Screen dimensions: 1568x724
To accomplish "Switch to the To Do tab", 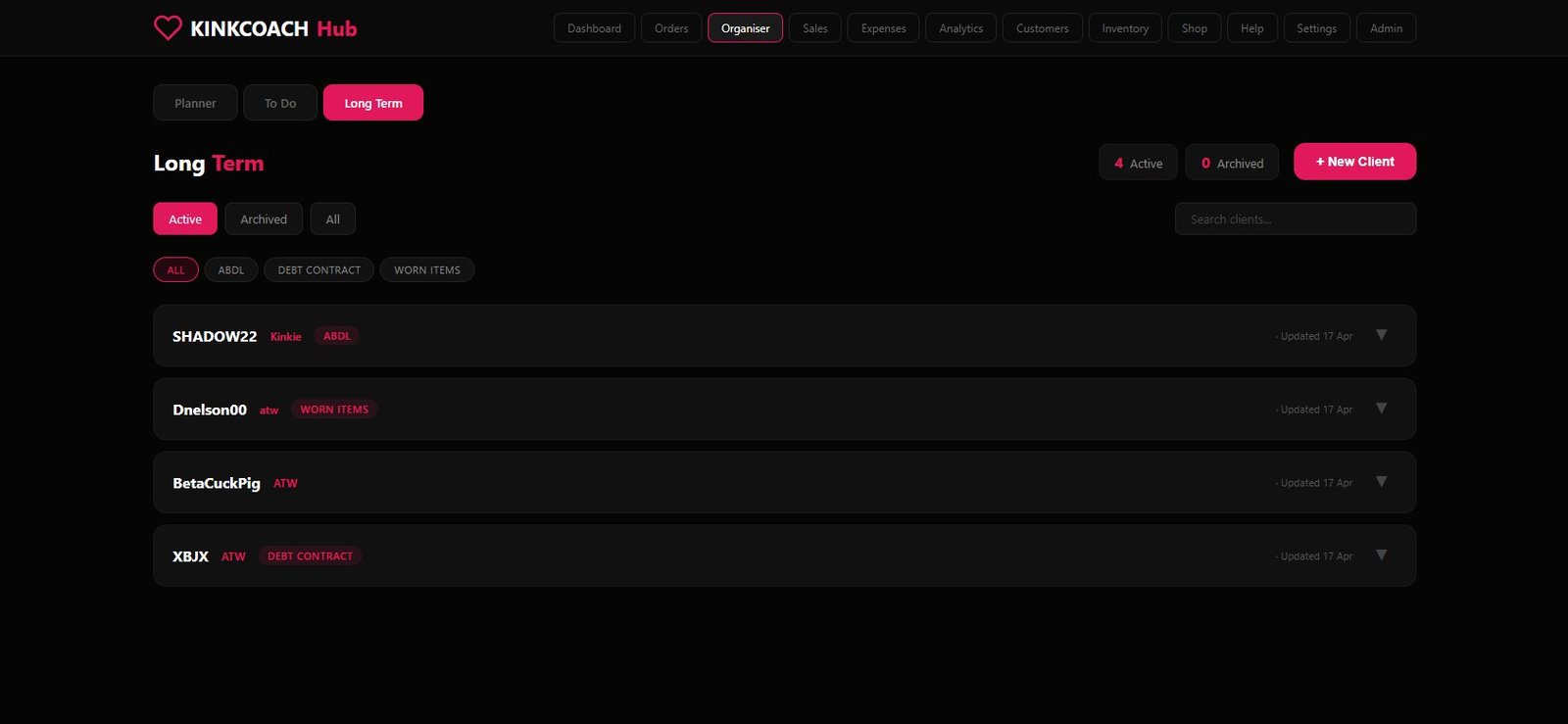I will (280, 103).
